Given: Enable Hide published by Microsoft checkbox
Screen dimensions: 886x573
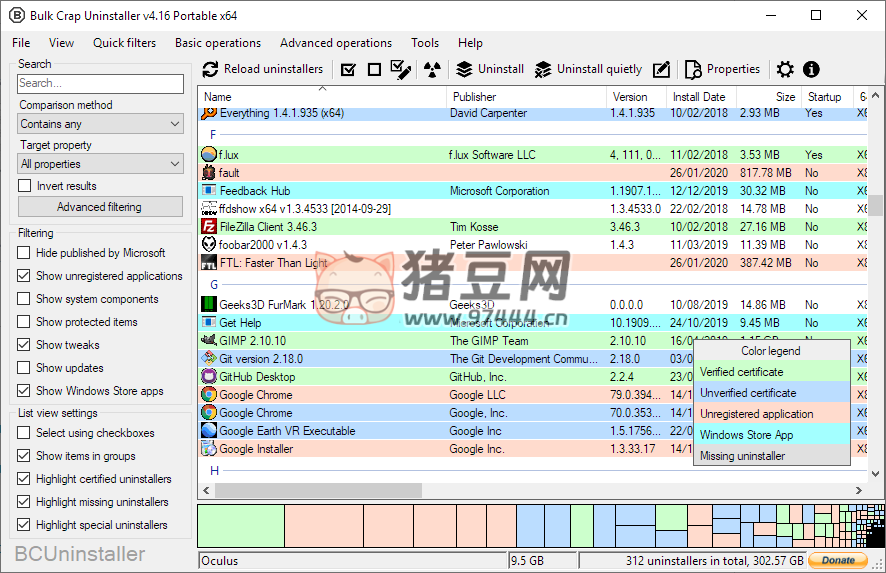Looking at the screenshot, I should click(25, 253).
